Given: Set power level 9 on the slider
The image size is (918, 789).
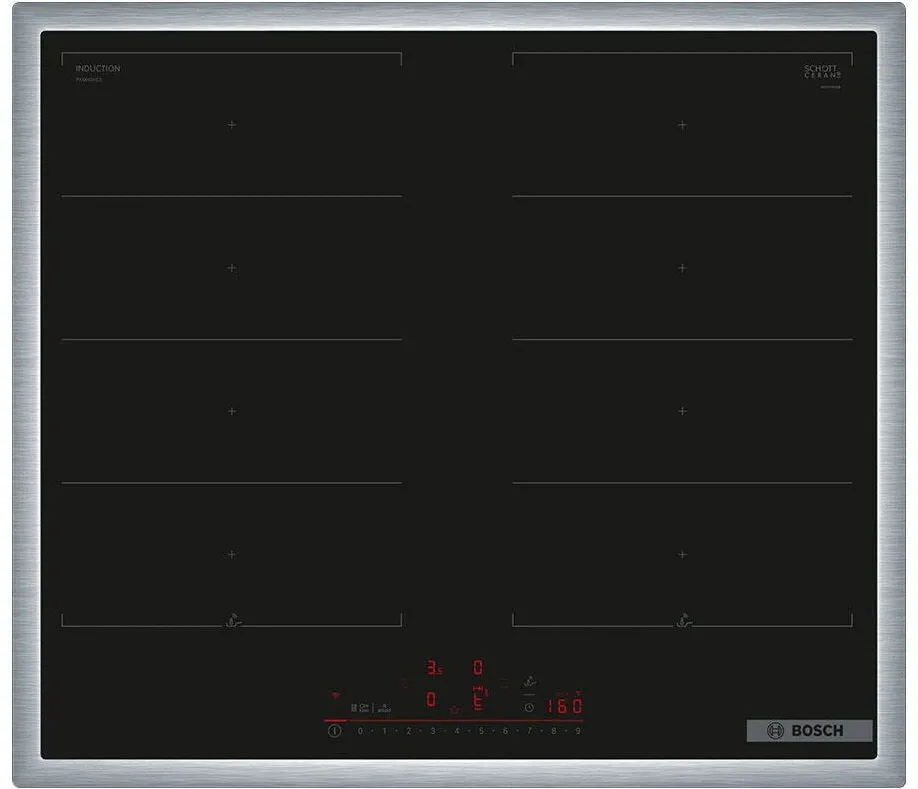Looking at the screenshot, I should pos(578,731).
